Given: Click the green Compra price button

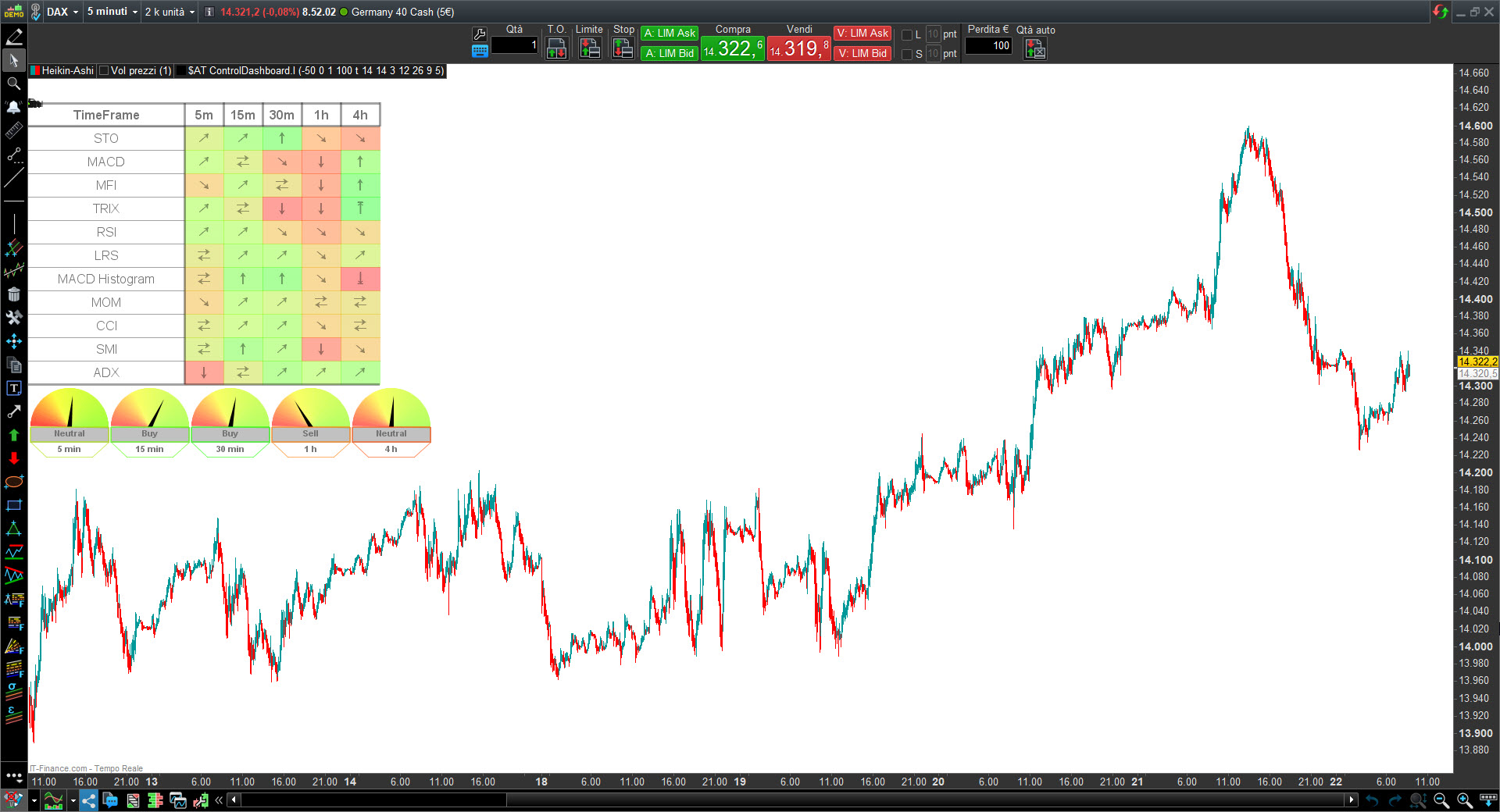Looking at the screenshot, I should click(x=733, y=48).
